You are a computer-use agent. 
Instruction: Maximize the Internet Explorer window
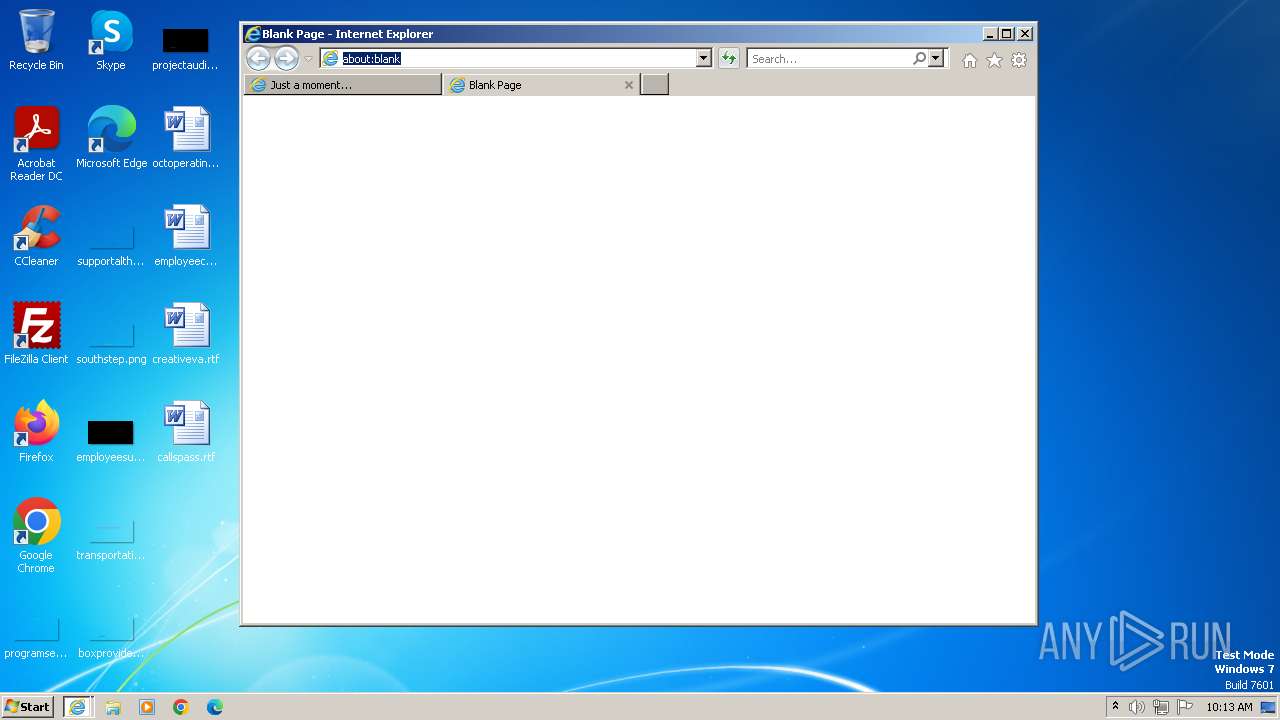(1007, 34)
